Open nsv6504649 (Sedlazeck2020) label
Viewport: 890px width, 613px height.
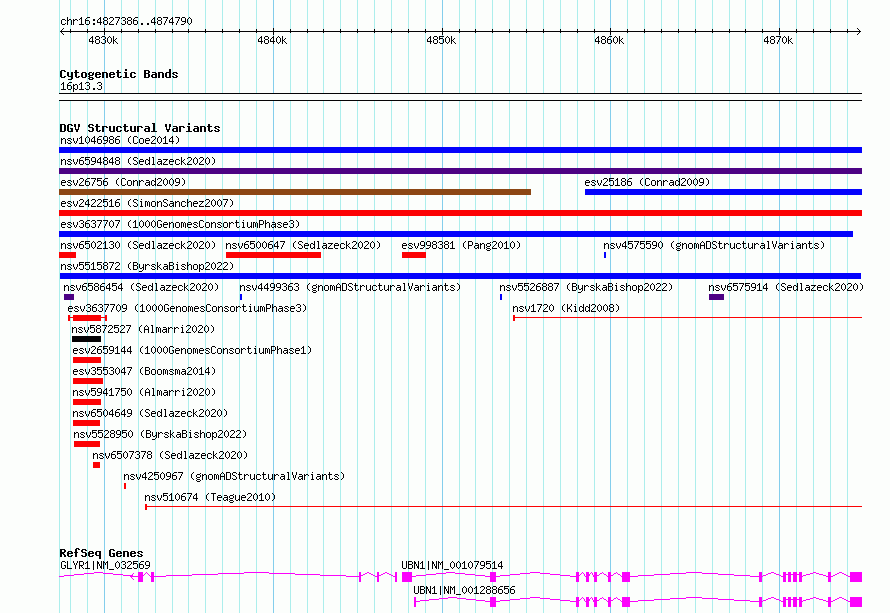[150, 413]
